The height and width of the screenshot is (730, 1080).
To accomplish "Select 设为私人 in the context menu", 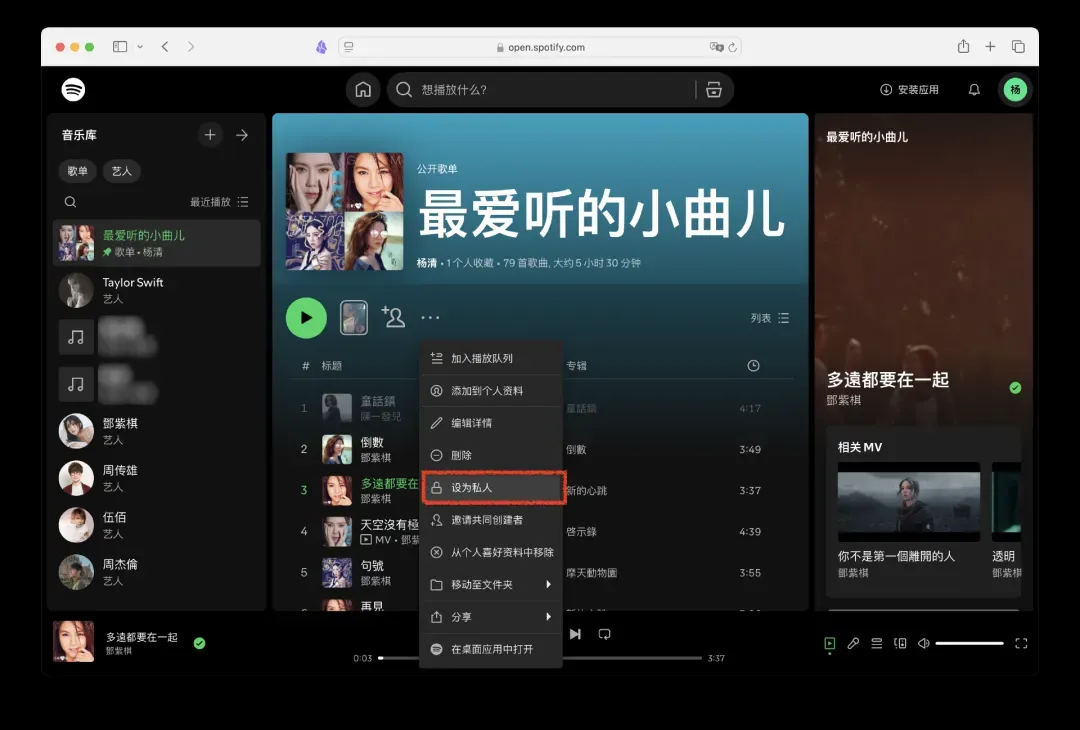I will [492, 487].
